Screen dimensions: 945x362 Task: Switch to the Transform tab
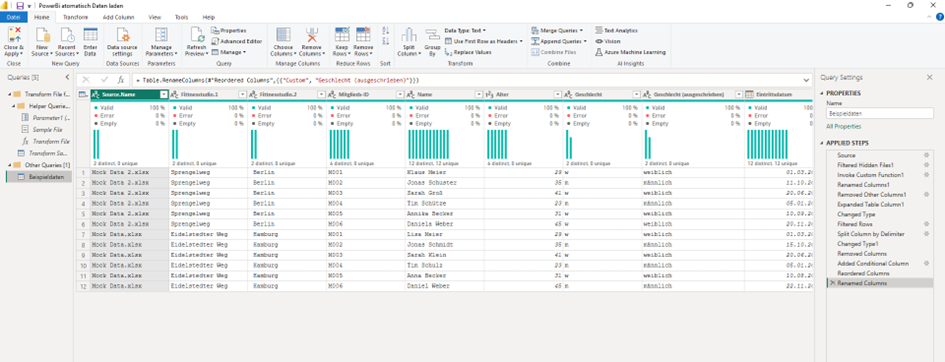click(x=75, y=17)
